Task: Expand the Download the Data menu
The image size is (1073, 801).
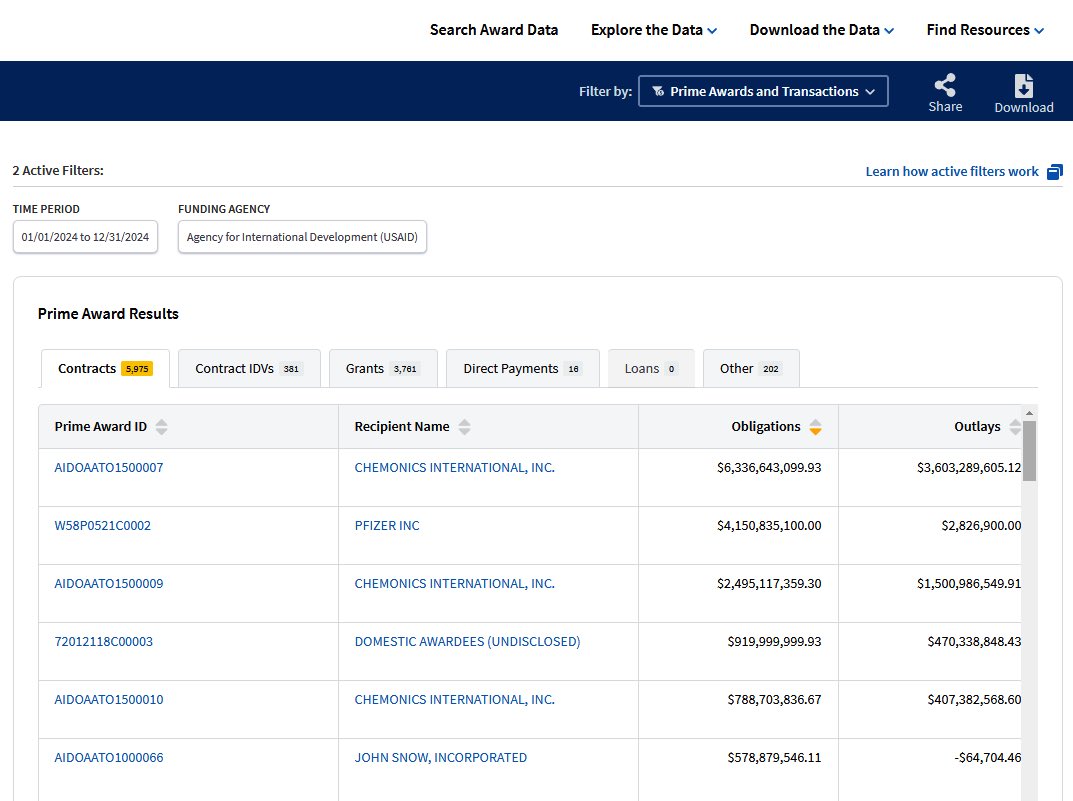Action: coord(821,30)
